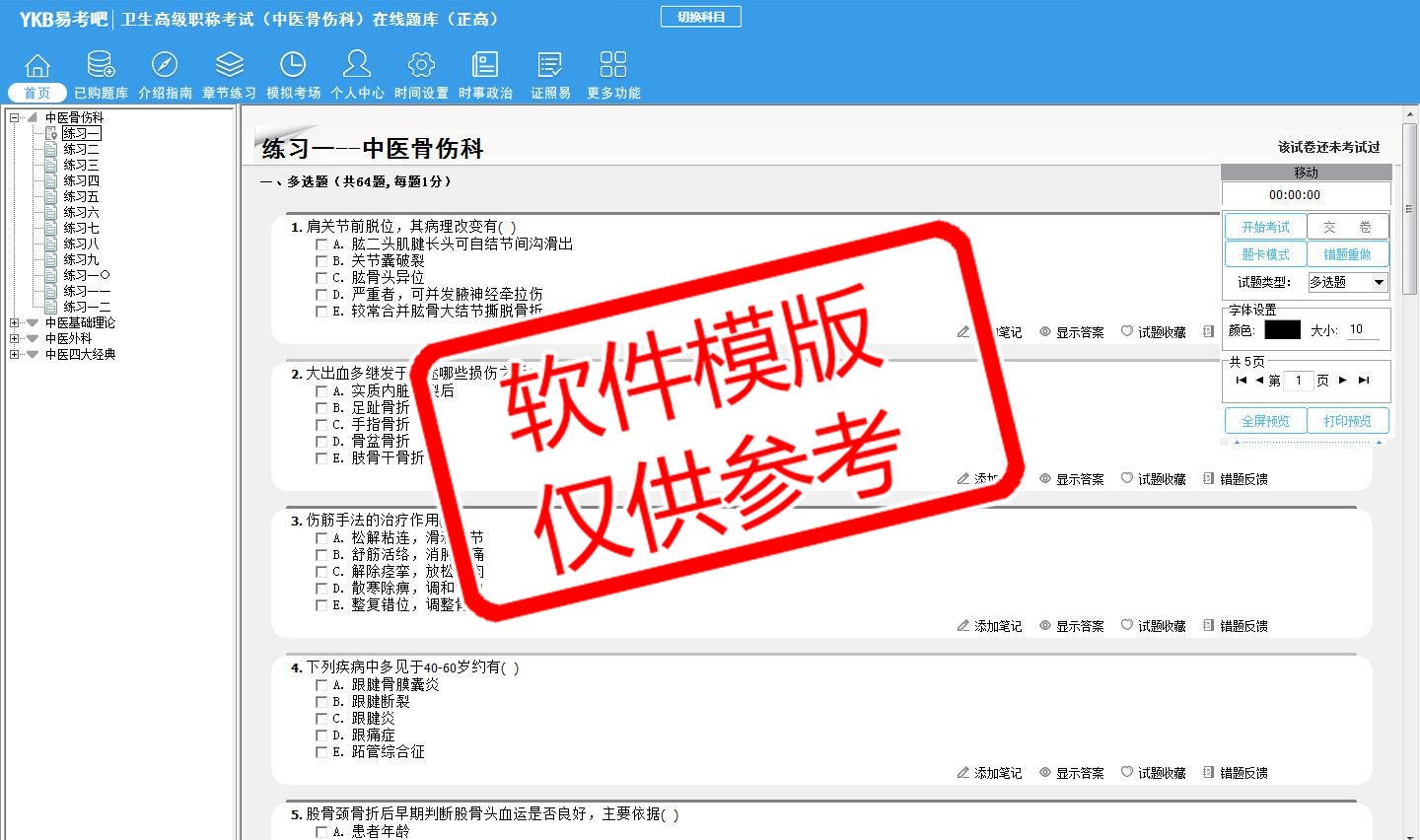The height and width of the screenshot is (840, 1420).
Task: Go to 个人中心 user profile icon
Action: point(357,65)
